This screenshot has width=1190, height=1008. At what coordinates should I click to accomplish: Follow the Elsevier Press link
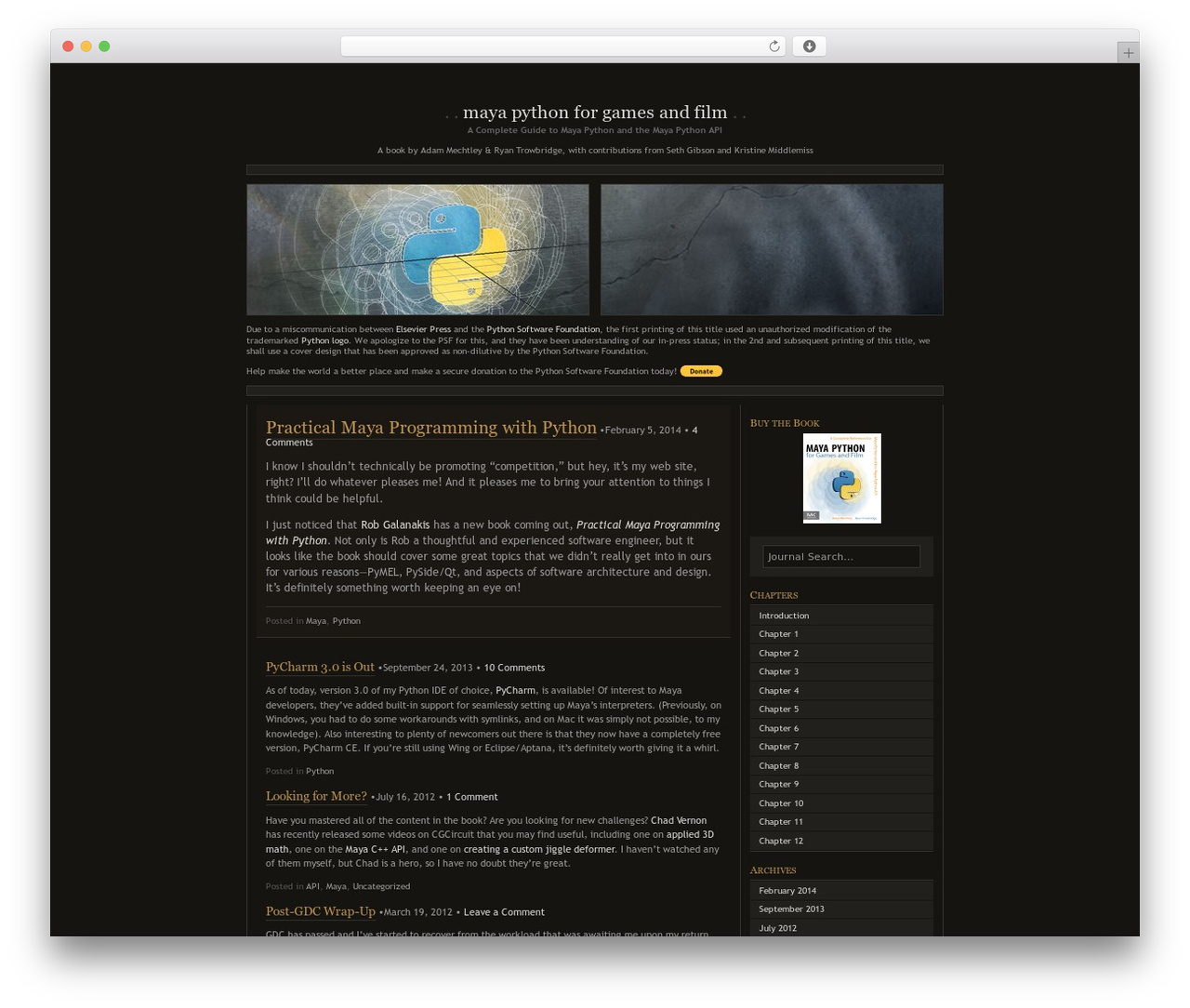tap(423, 329)
